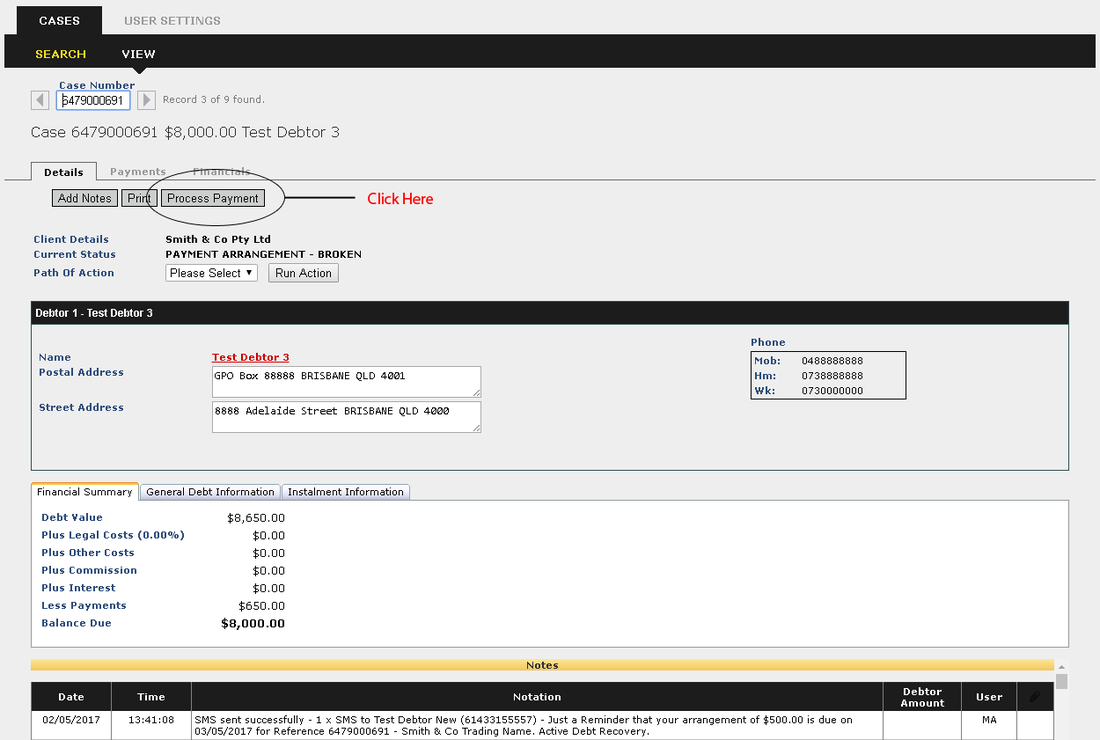
Task: Click home number 0738888888
Action: [832, 376]
